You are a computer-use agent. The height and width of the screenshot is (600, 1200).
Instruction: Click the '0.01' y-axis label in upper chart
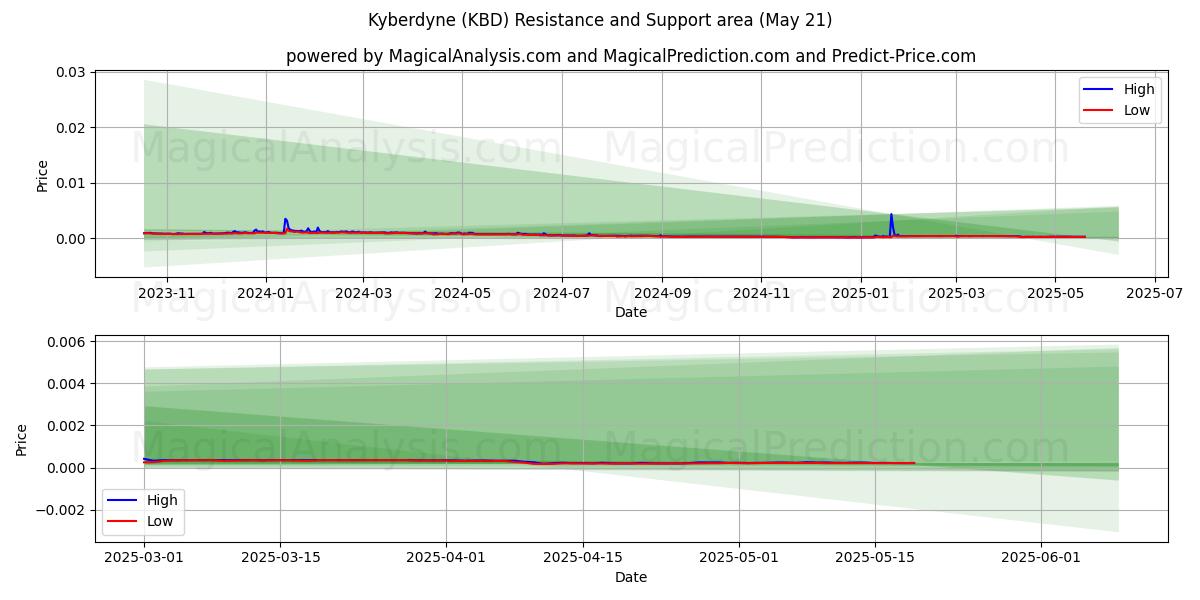[73, 183]
